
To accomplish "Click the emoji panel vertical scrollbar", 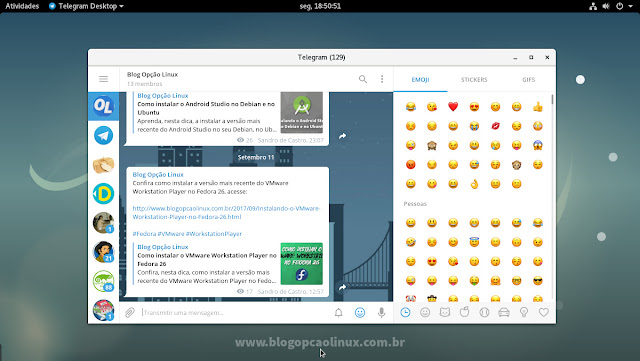I will pyautogui.click(x=552, y=99).
